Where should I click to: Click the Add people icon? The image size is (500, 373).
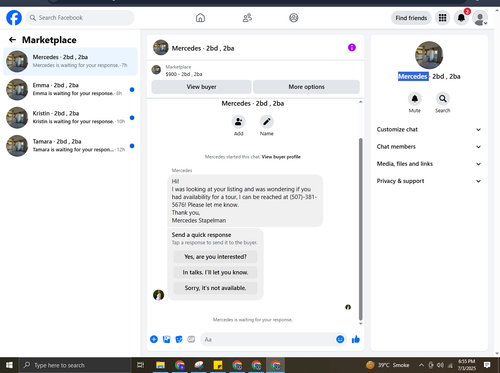(x=239, y=122)
